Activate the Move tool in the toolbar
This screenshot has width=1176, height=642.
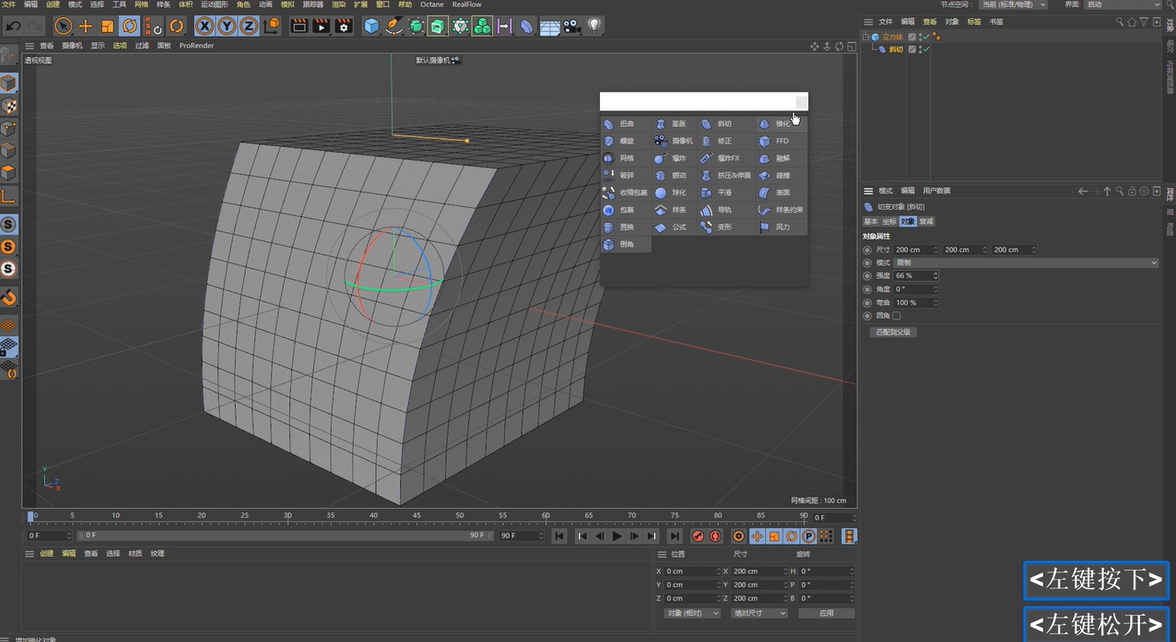(x=86, y=26)
